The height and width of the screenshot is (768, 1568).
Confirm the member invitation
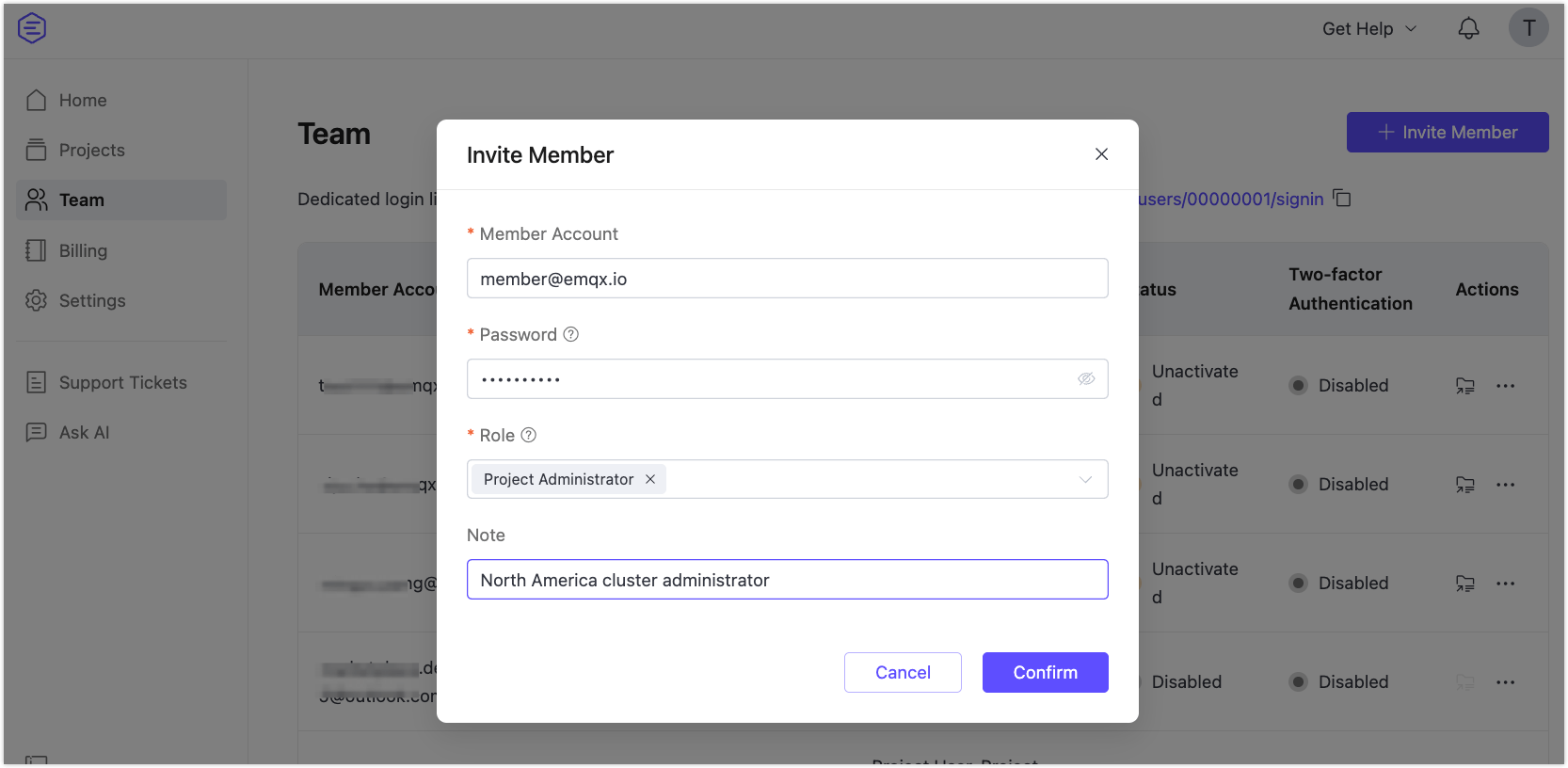pyautogui.click(x=1045, y=672)
